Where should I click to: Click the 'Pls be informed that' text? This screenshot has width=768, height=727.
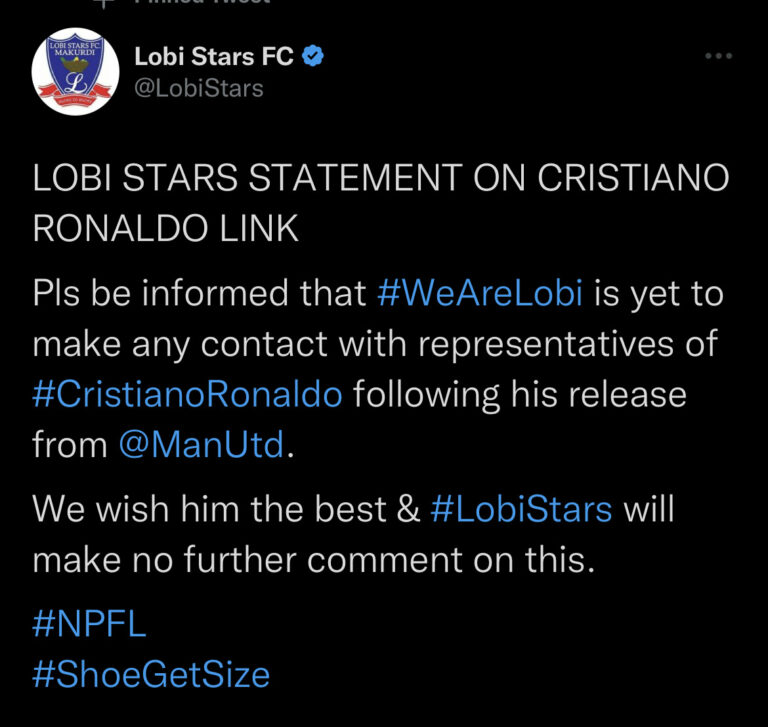pyautogui.click(x=200, y=295)
